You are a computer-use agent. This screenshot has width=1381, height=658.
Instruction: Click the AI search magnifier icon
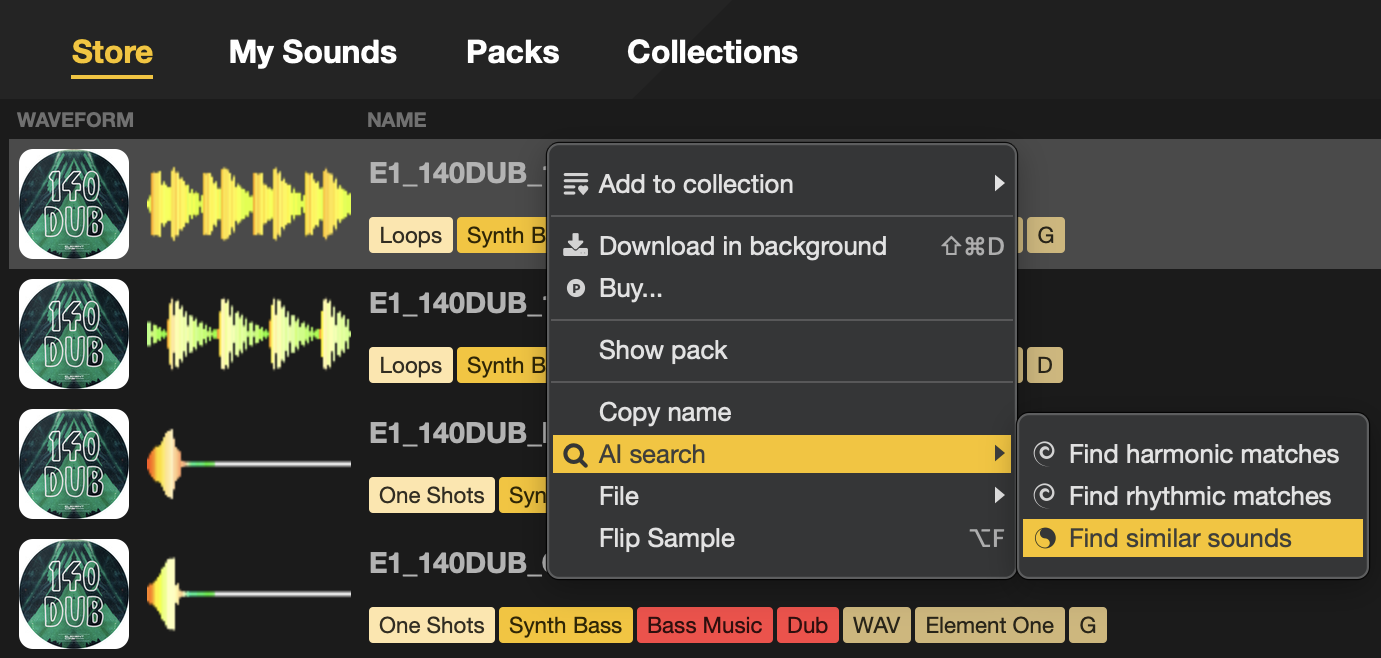[x=576, y=455]
